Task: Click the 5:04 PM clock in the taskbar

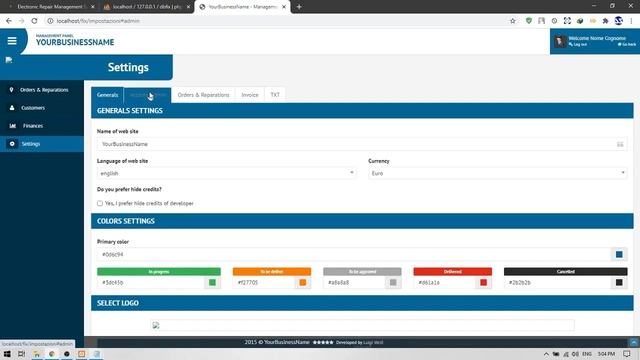Action: tap(606, 354)
